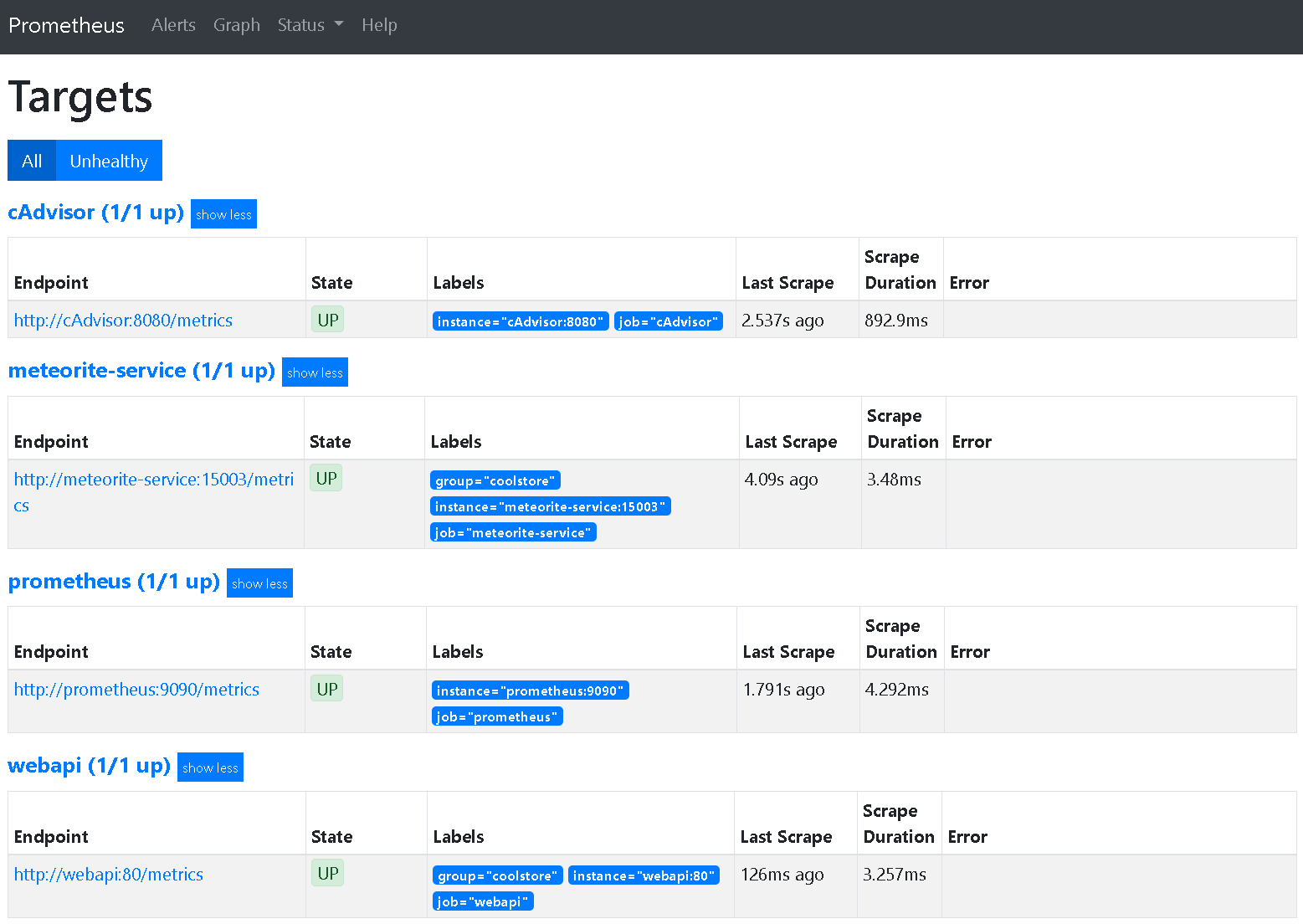Select the 3.48ms scrape duration value
1303x924 pixels.
pos(894,480)
